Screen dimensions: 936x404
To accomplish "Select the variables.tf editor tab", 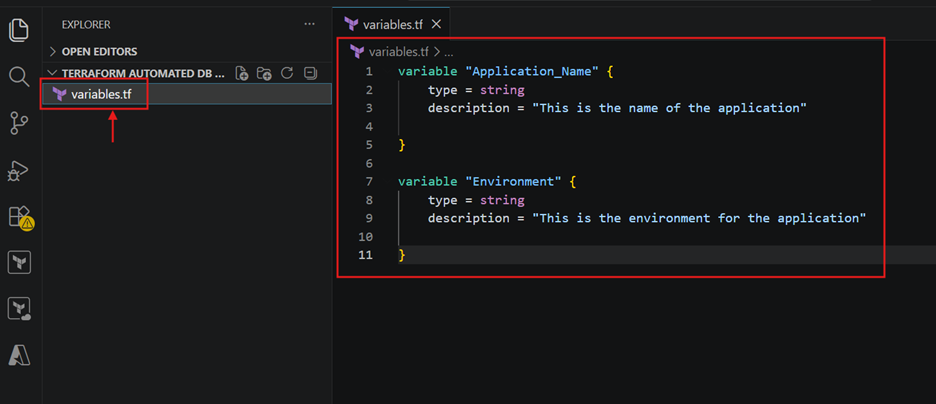I will coord(391,24).
